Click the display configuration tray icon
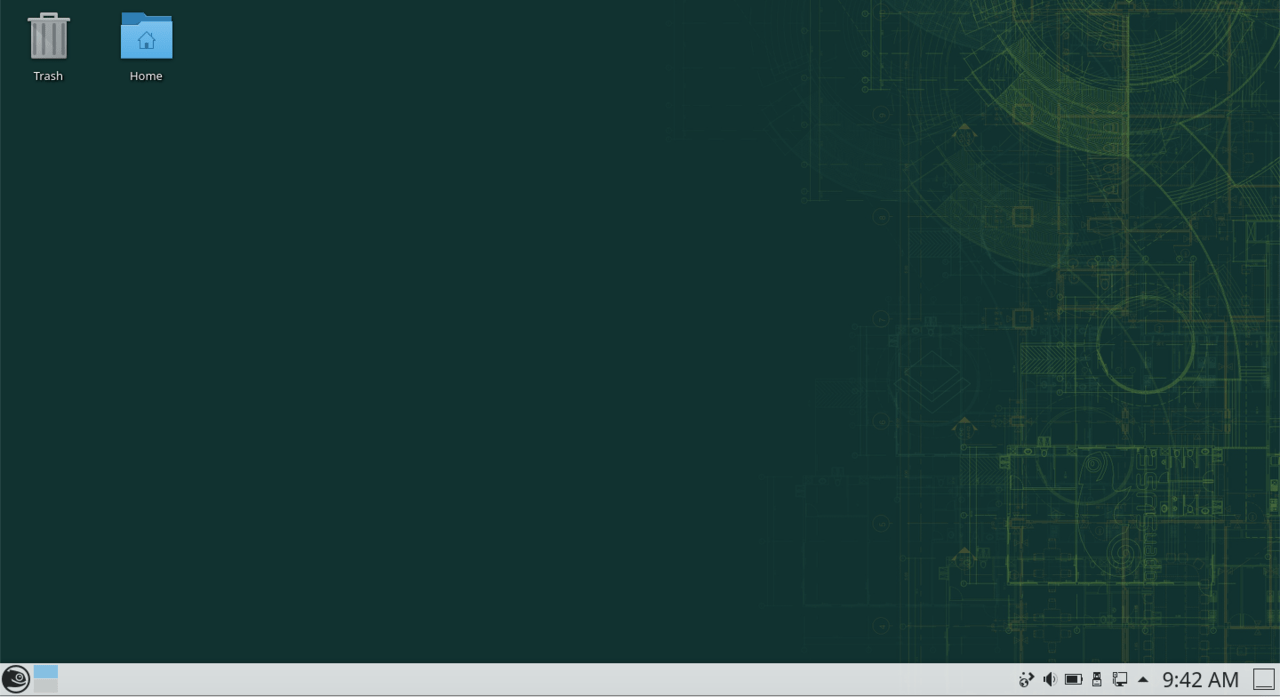Viewport: 1280px width, 697px height. (1120, 679)
